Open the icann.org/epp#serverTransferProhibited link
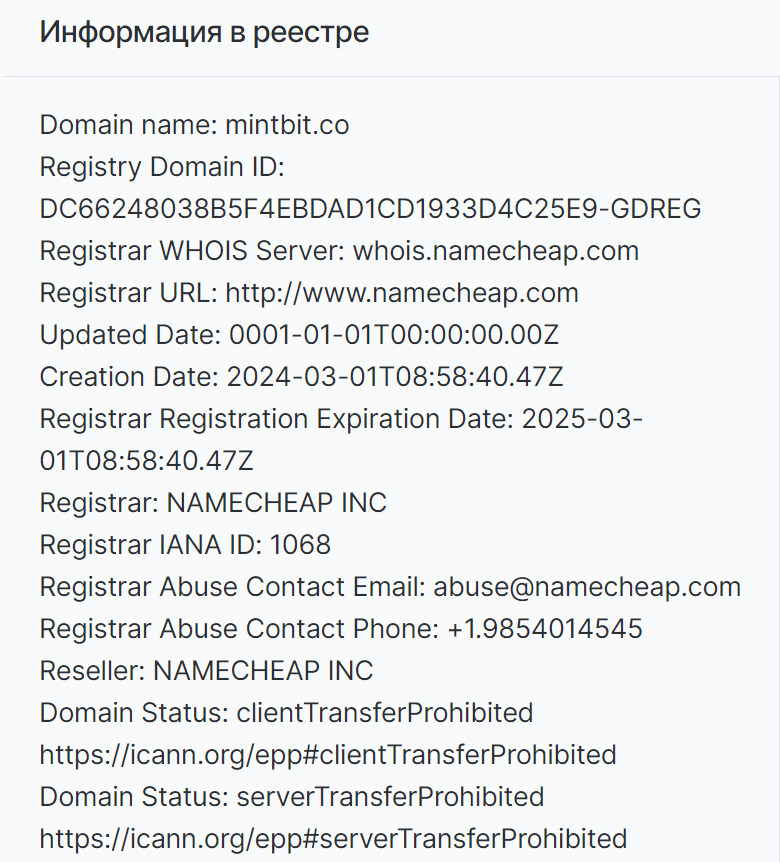This screenshot has width=780, height=862. click(x=333, y=839)
